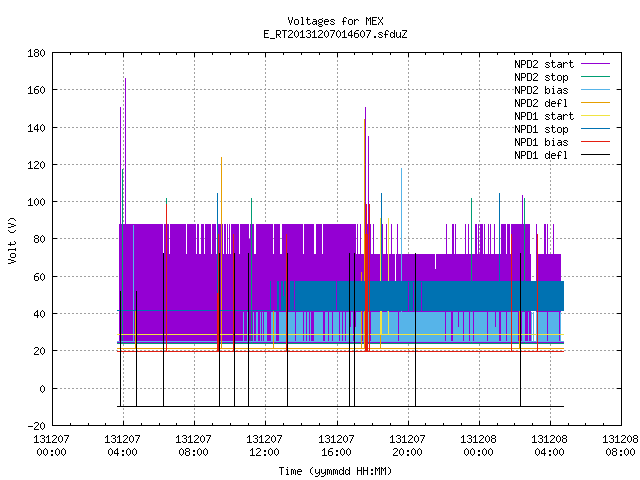Click the '131208 00:00' x-axis tick label
Image resolution: width=640 pixels, height=480 pixels.
click(478, 446)
